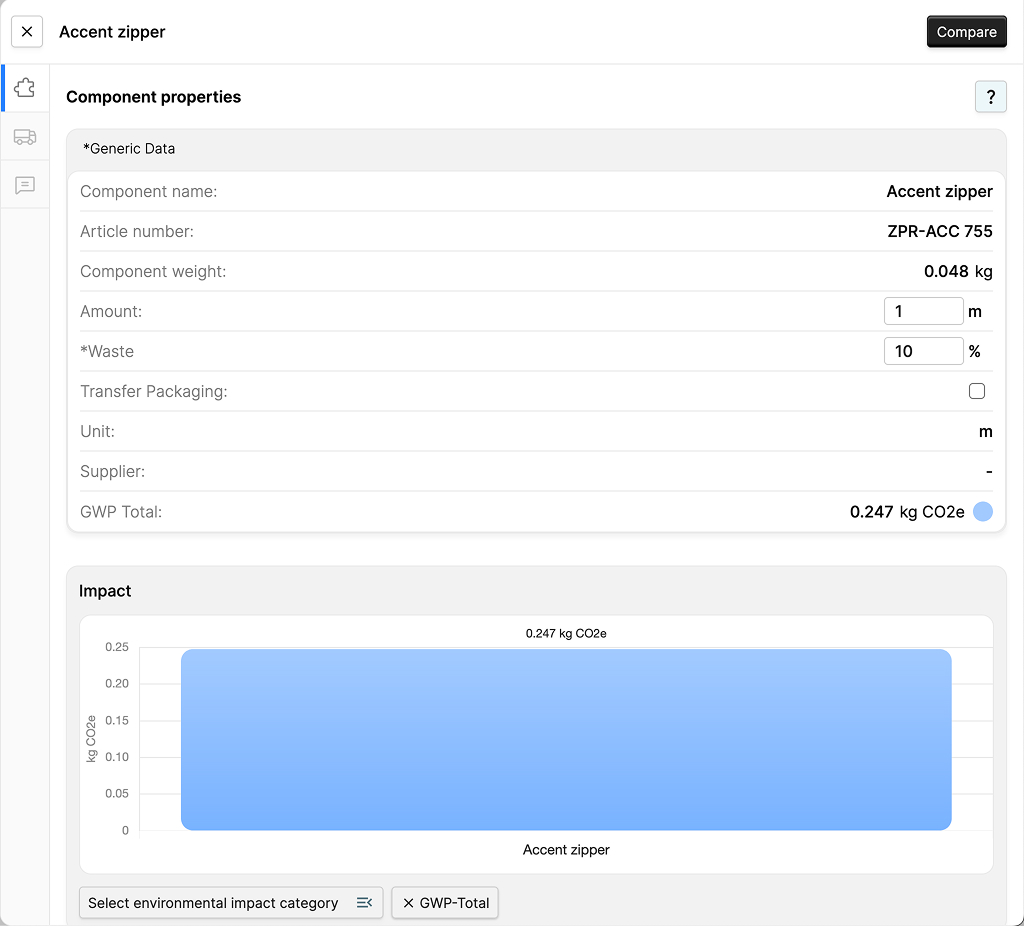Click the Compare button
The width and height of the screenshot is (1024, 926).
(x=966, y=31)
